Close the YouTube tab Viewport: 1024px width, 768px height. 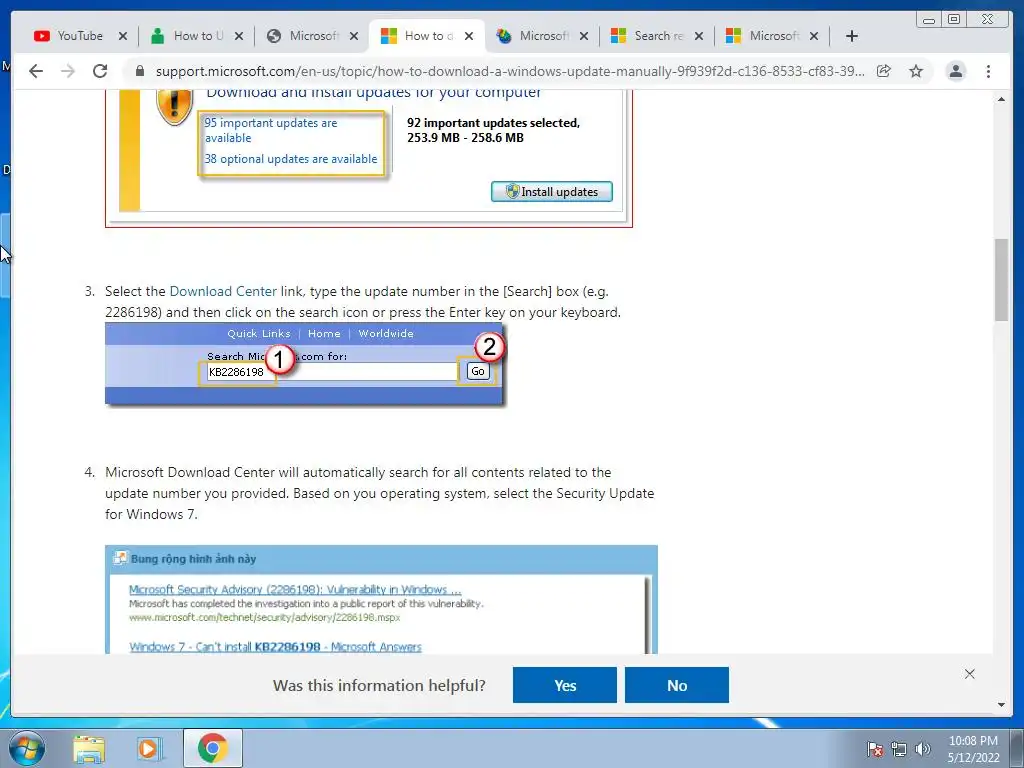123,36
